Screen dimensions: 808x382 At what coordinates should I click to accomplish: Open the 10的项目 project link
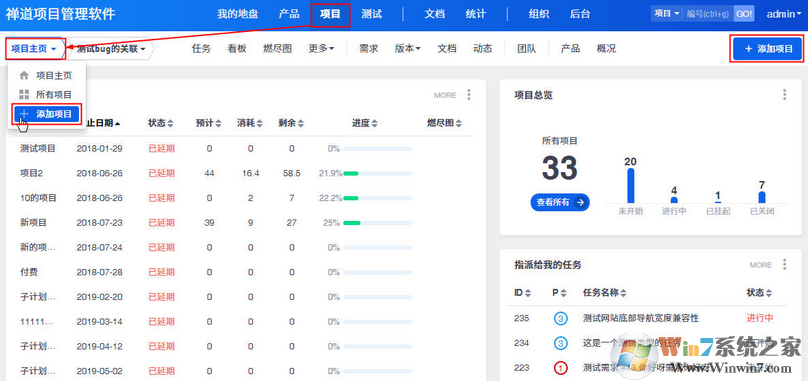[38, 198]
